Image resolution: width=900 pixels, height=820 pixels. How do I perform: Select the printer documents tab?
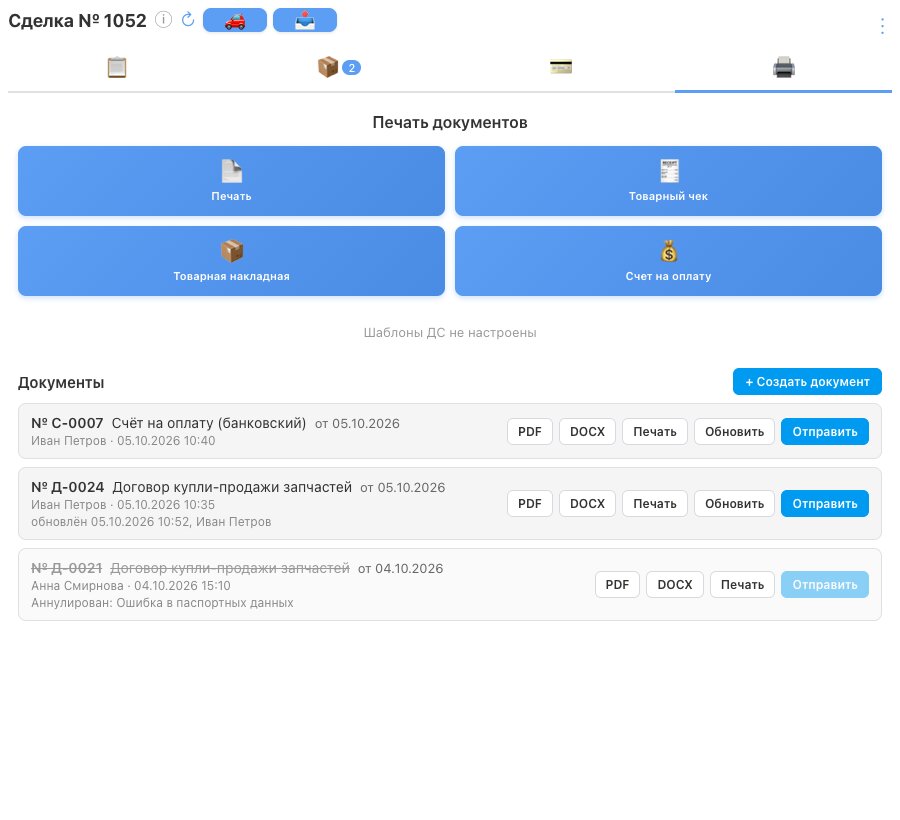783,68
